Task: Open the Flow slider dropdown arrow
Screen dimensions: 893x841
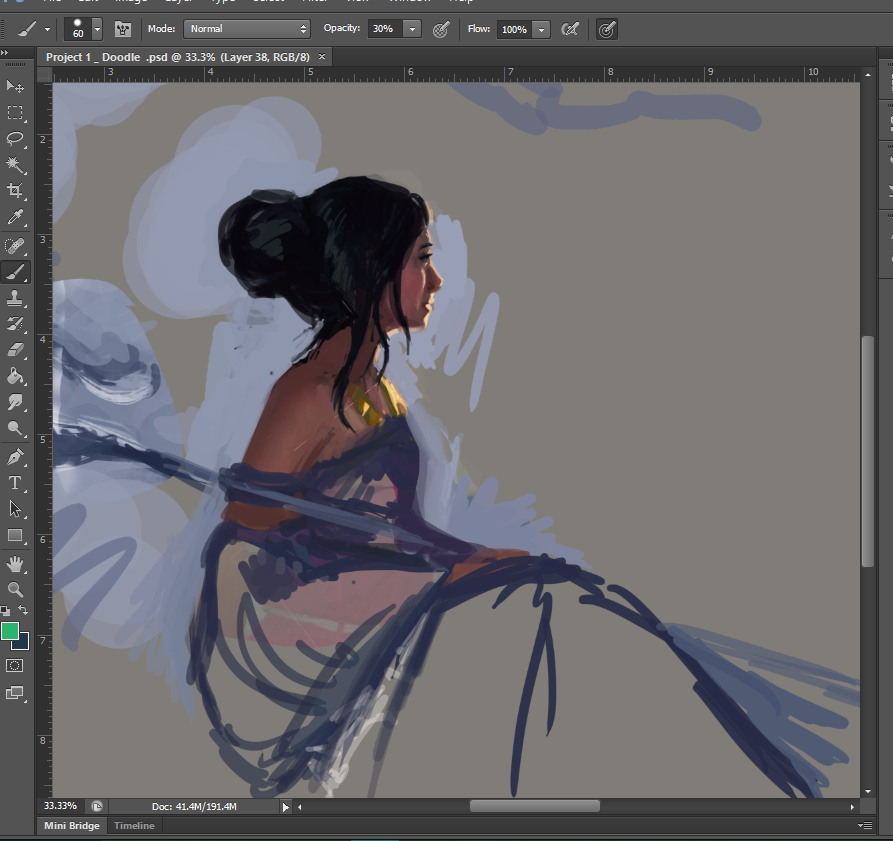Action: coord(542,29)
